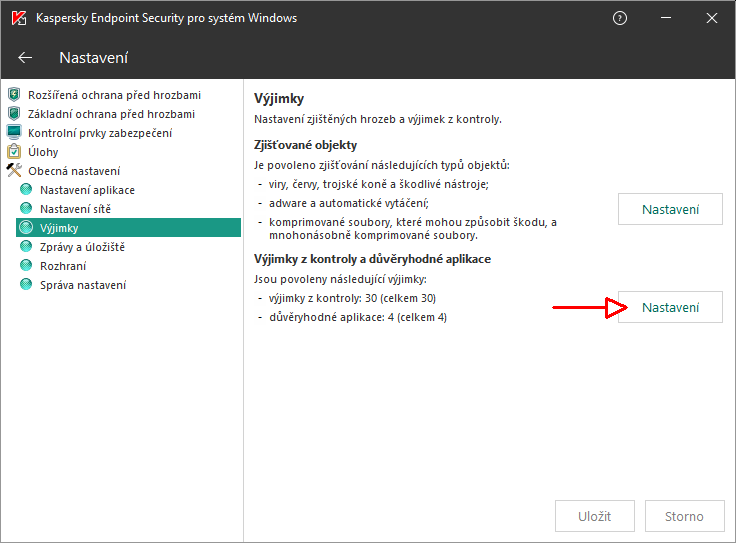Click tools icon beside Obecná nastavení

14,170
